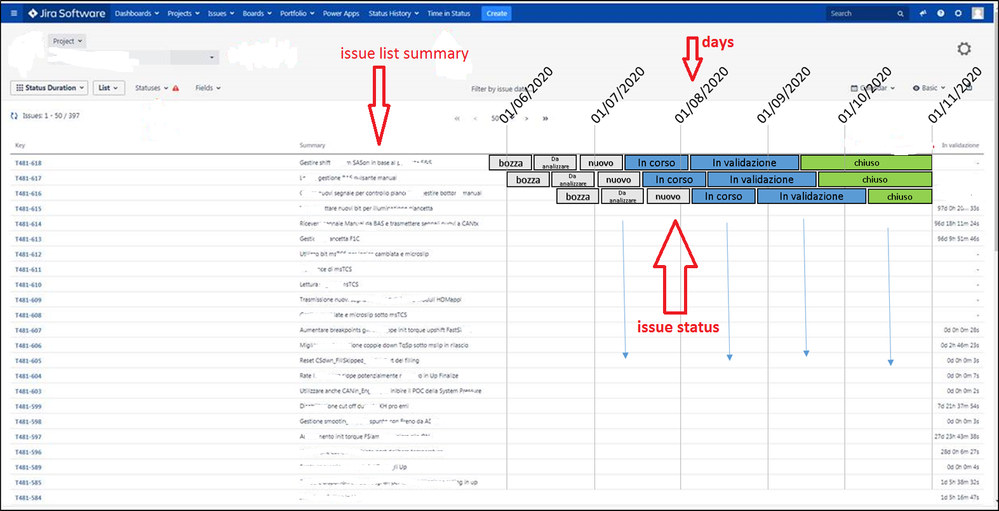
Task: Open the help question mark icon
Action: tap(940, 13)
